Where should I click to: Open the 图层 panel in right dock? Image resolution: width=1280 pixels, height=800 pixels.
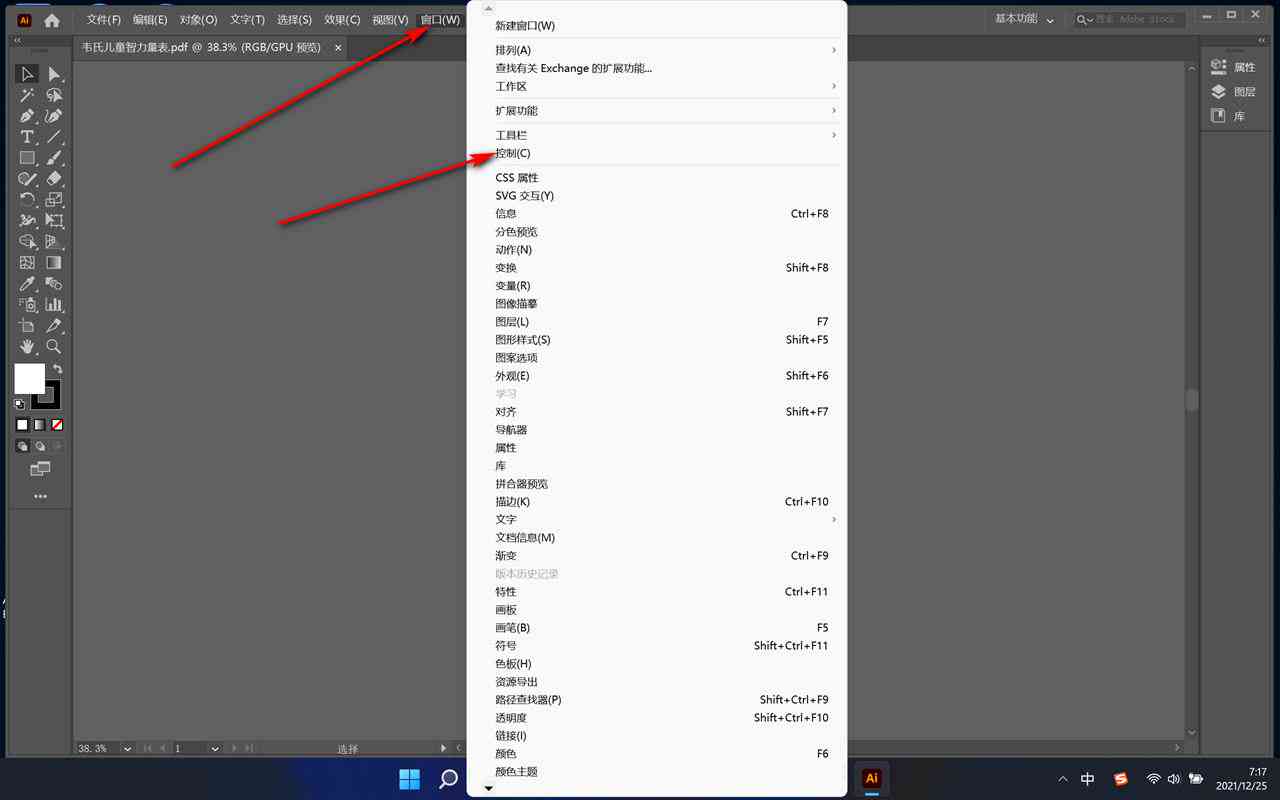(1234, 92)
